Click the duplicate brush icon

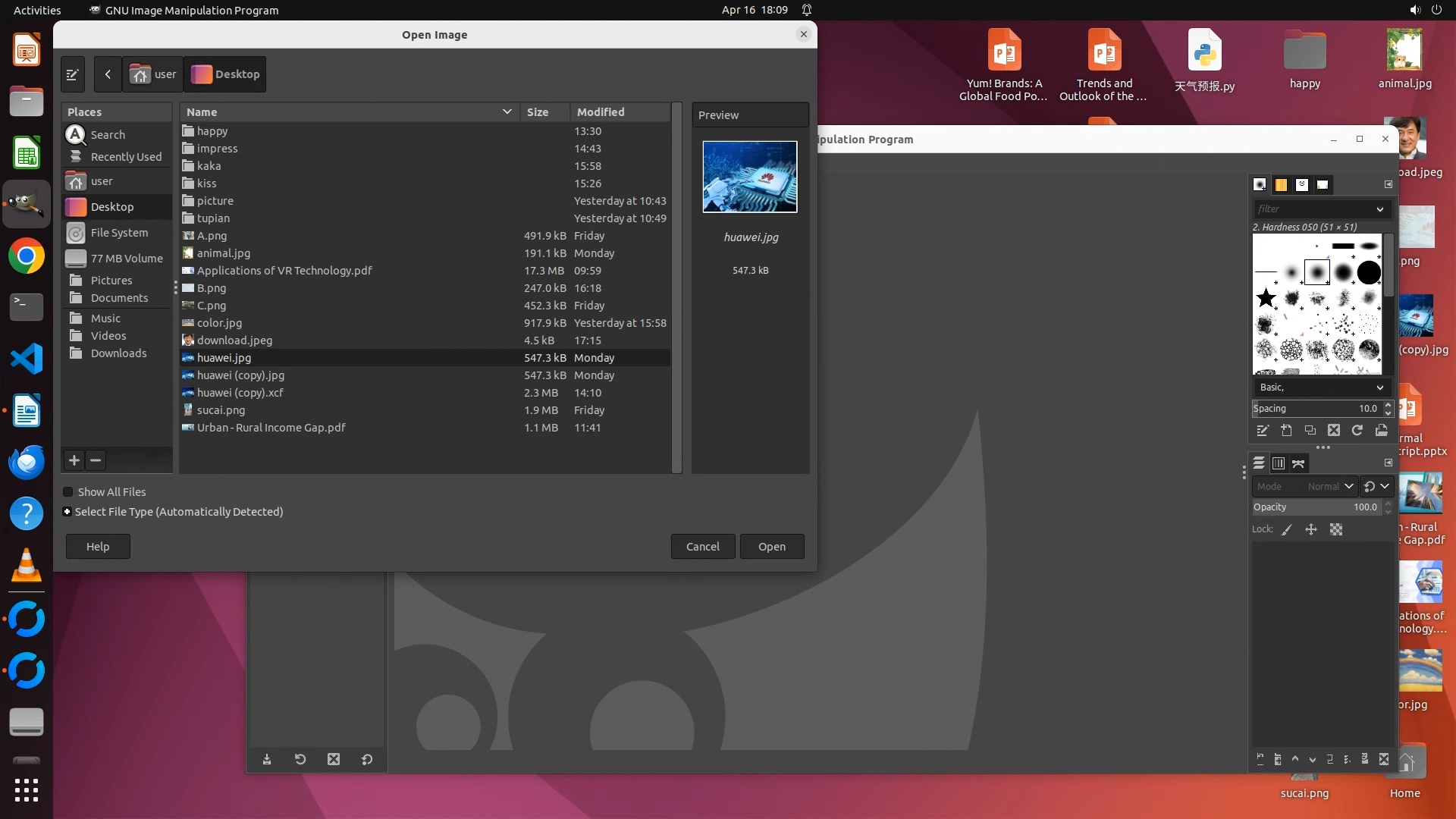point(1310,431)
